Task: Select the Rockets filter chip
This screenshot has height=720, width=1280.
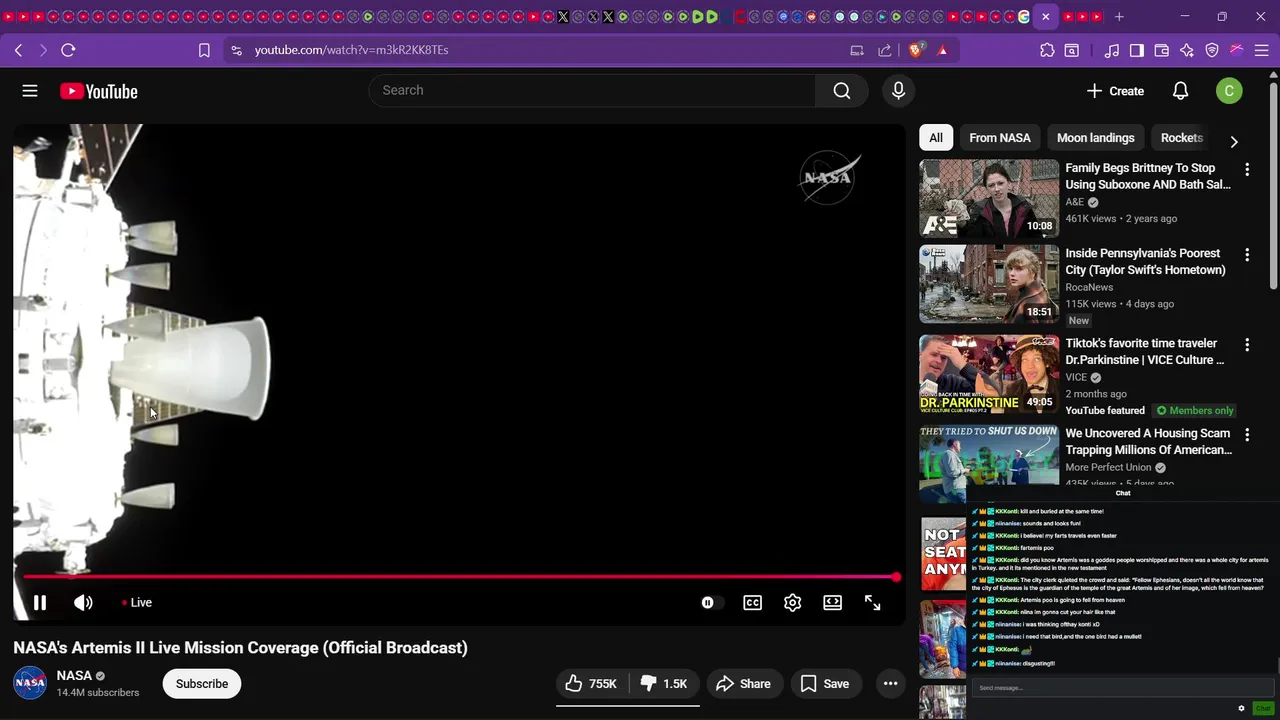Action: (x=1181, y=138)
